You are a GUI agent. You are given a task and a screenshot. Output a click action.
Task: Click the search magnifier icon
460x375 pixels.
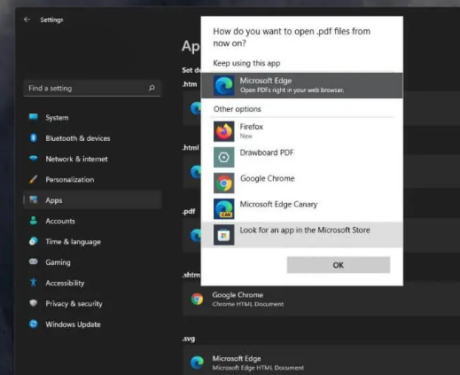(x=152, y=88)
